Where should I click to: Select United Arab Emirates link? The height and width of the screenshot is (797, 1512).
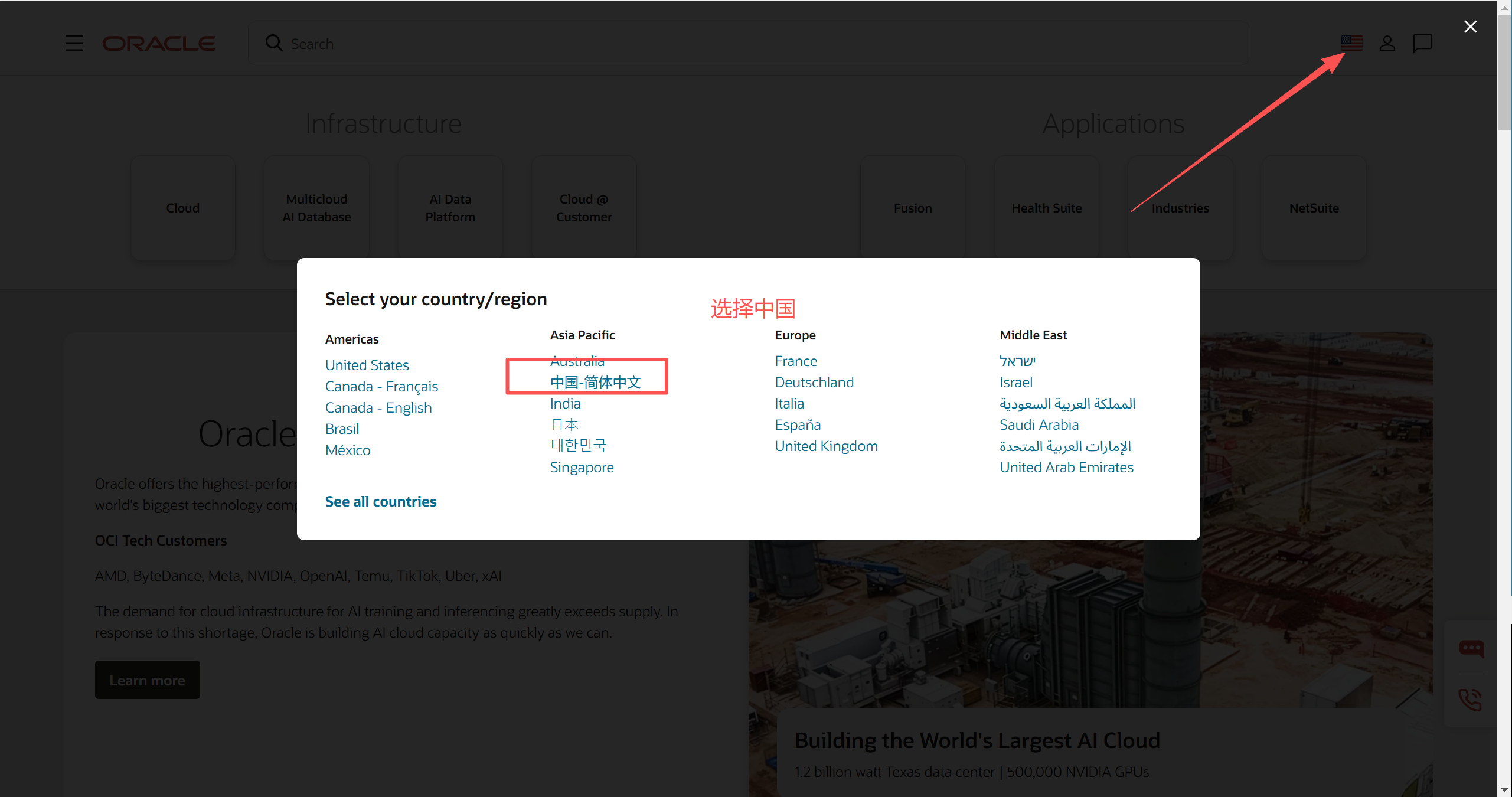[1066, 467]
